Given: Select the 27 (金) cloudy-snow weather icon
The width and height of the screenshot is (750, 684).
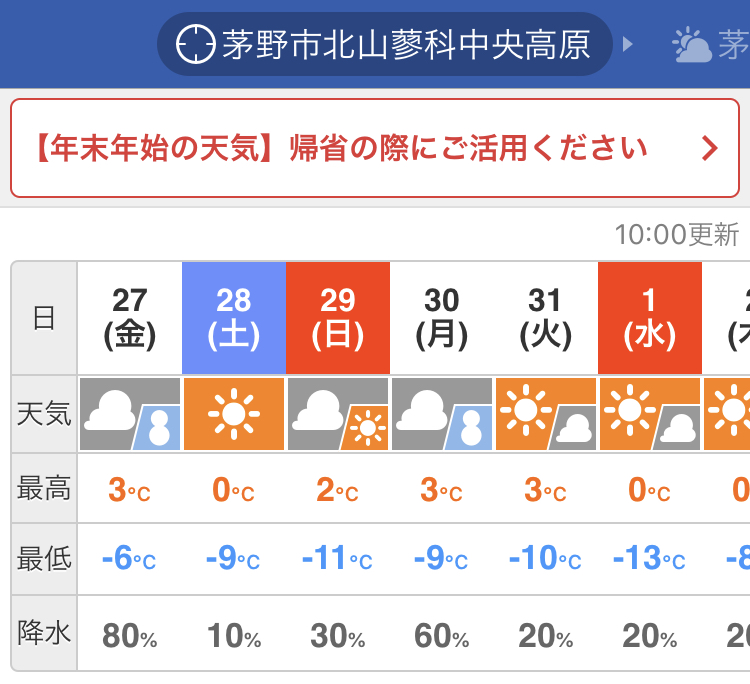Looking at the screenshot, I should tap(130, 414).
